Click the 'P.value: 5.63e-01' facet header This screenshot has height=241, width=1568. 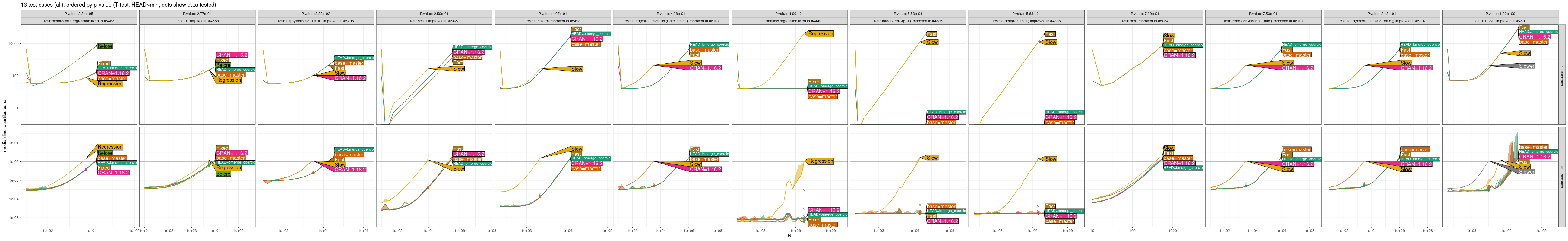[x=1026, y=13]
